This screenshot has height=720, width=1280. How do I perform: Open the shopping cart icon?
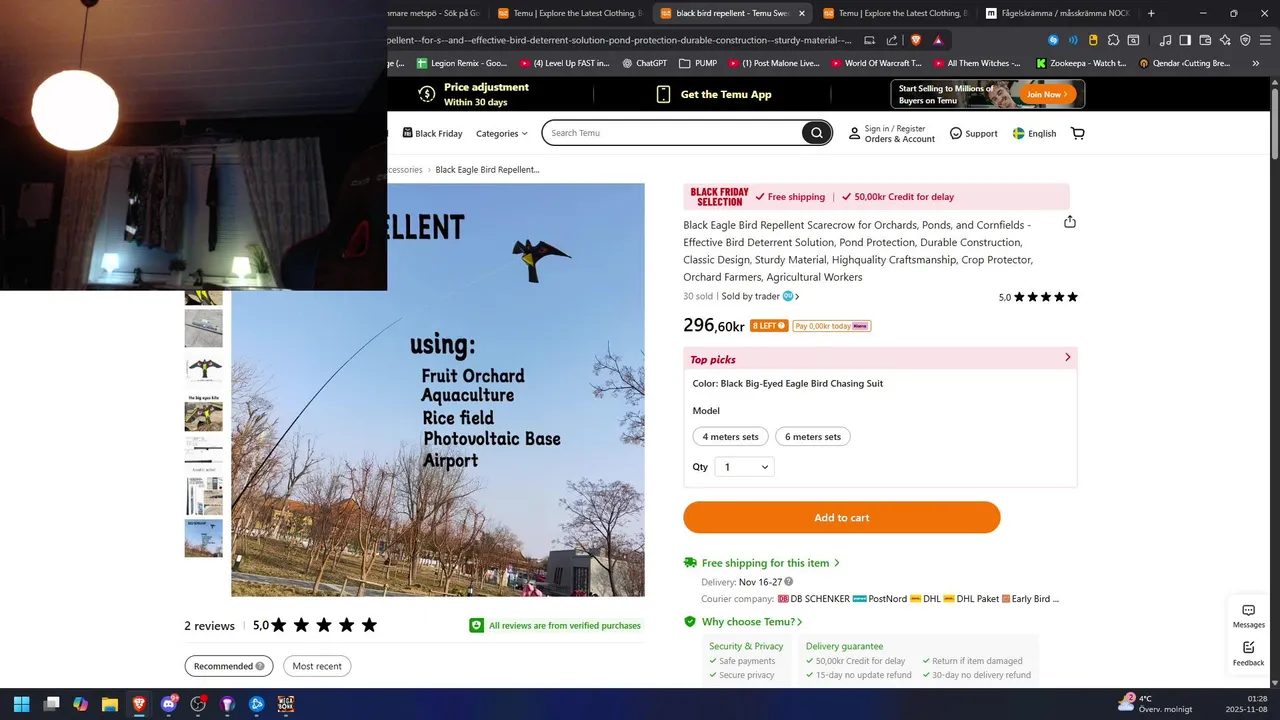(1077, 133)
